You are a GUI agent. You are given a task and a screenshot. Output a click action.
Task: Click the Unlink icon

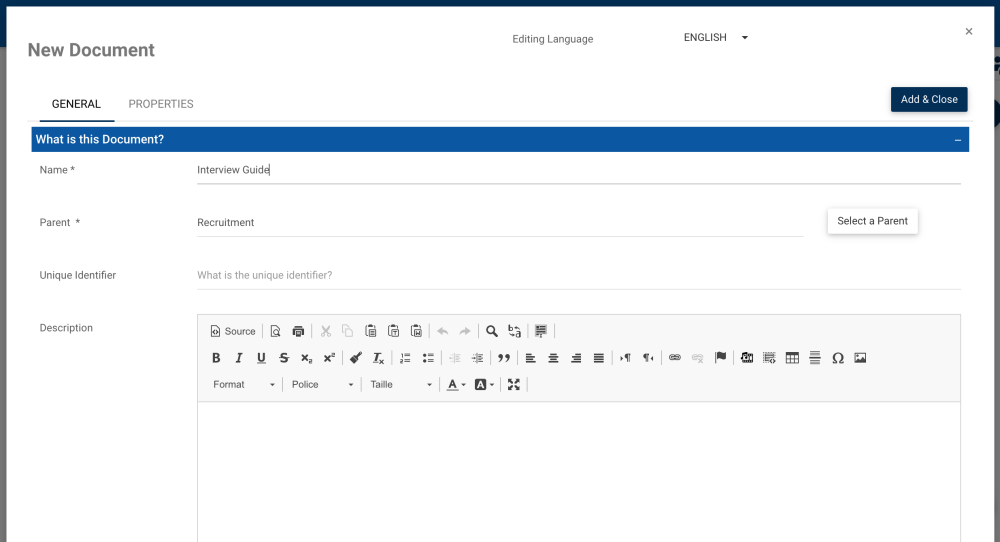697,358
